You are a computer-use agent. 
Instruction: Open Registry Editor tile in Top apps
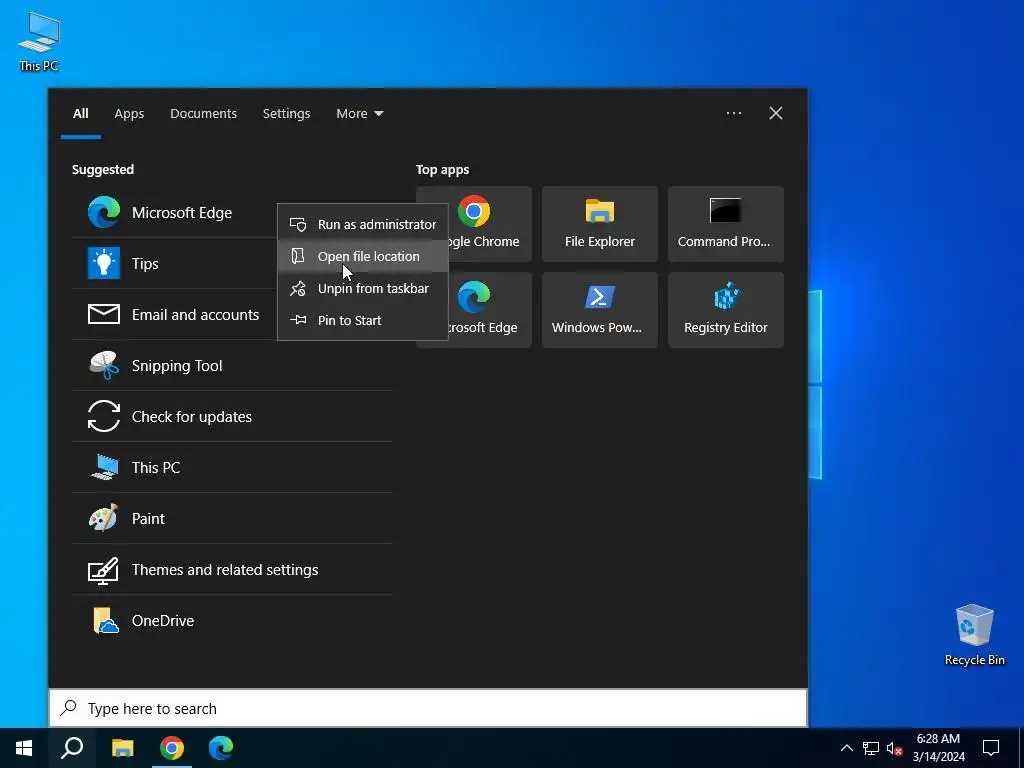pos(726,310)
